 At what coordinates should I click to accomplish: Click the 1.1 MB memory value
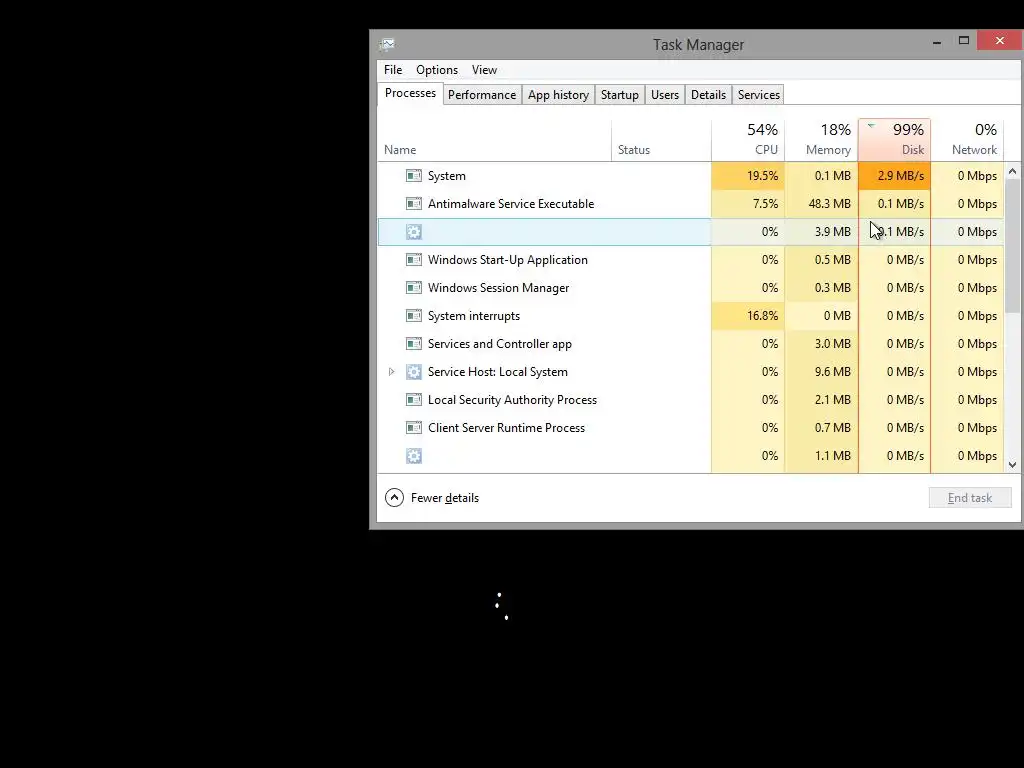click(x=833, y=456)
